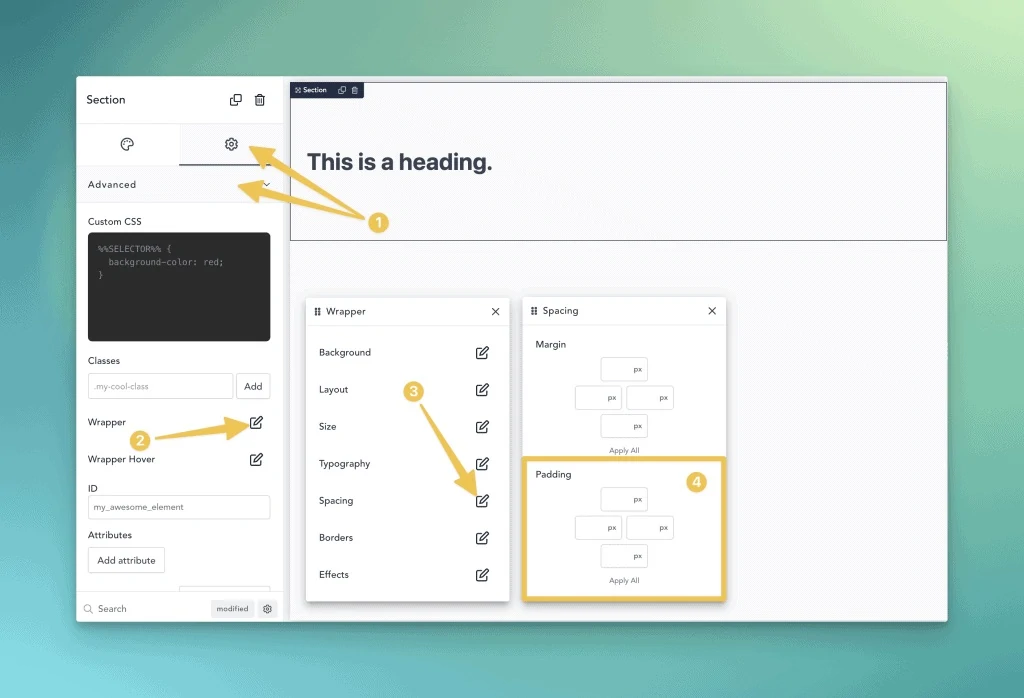Click the duplicate Section icon in panel header

[236, 100]
